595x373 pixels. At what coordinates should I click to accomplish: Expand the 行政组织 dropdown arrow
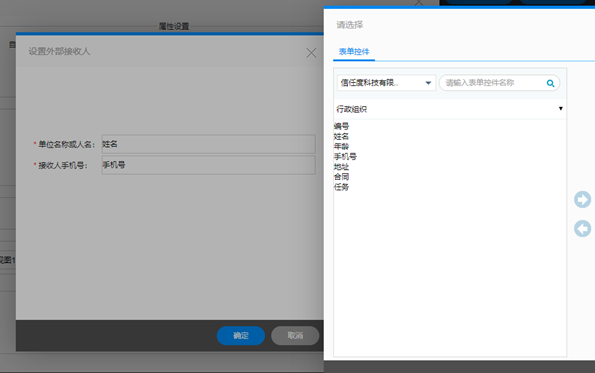[x=560, y=109]
